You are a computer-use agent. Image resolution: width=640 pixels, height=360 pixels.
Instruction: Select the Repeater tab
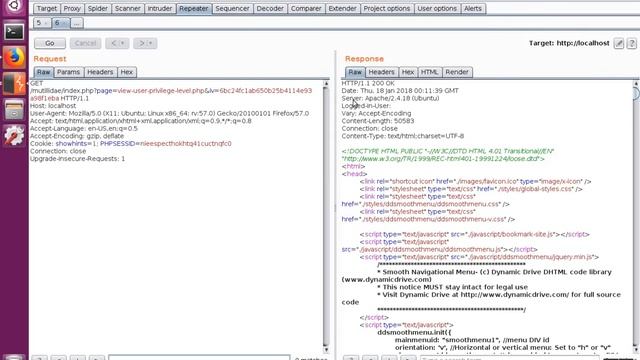(194, 9)
